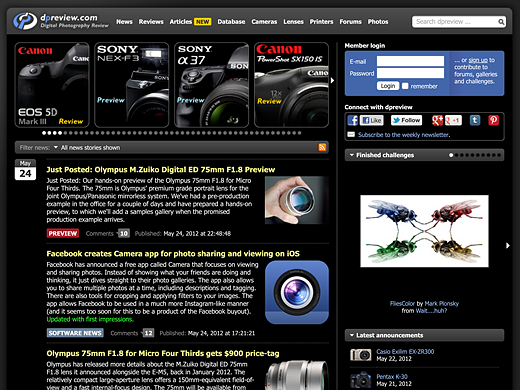The width and height of the screenshot is (520, 390).
Task: Click the dpreview.com logo
Action: click(61, 21)
